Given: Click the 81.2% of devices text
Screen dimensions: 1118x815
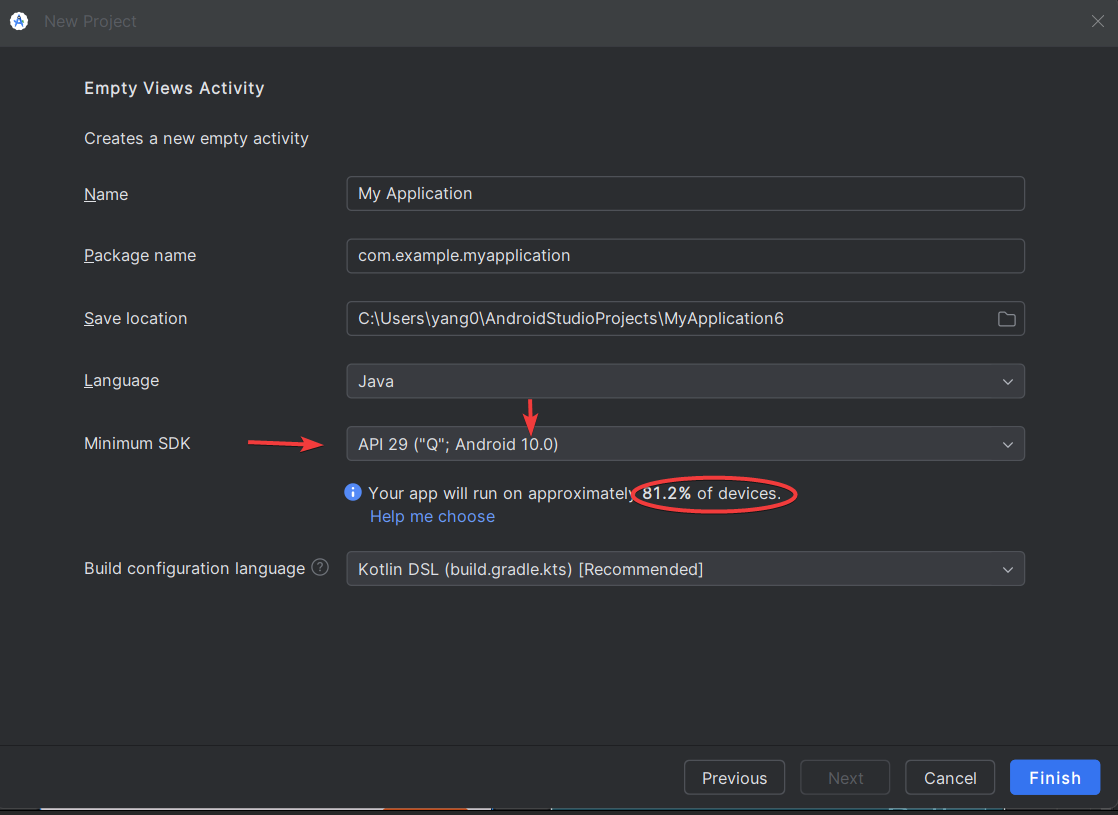Looking at the screenshot, I should [x=712, y=493].
